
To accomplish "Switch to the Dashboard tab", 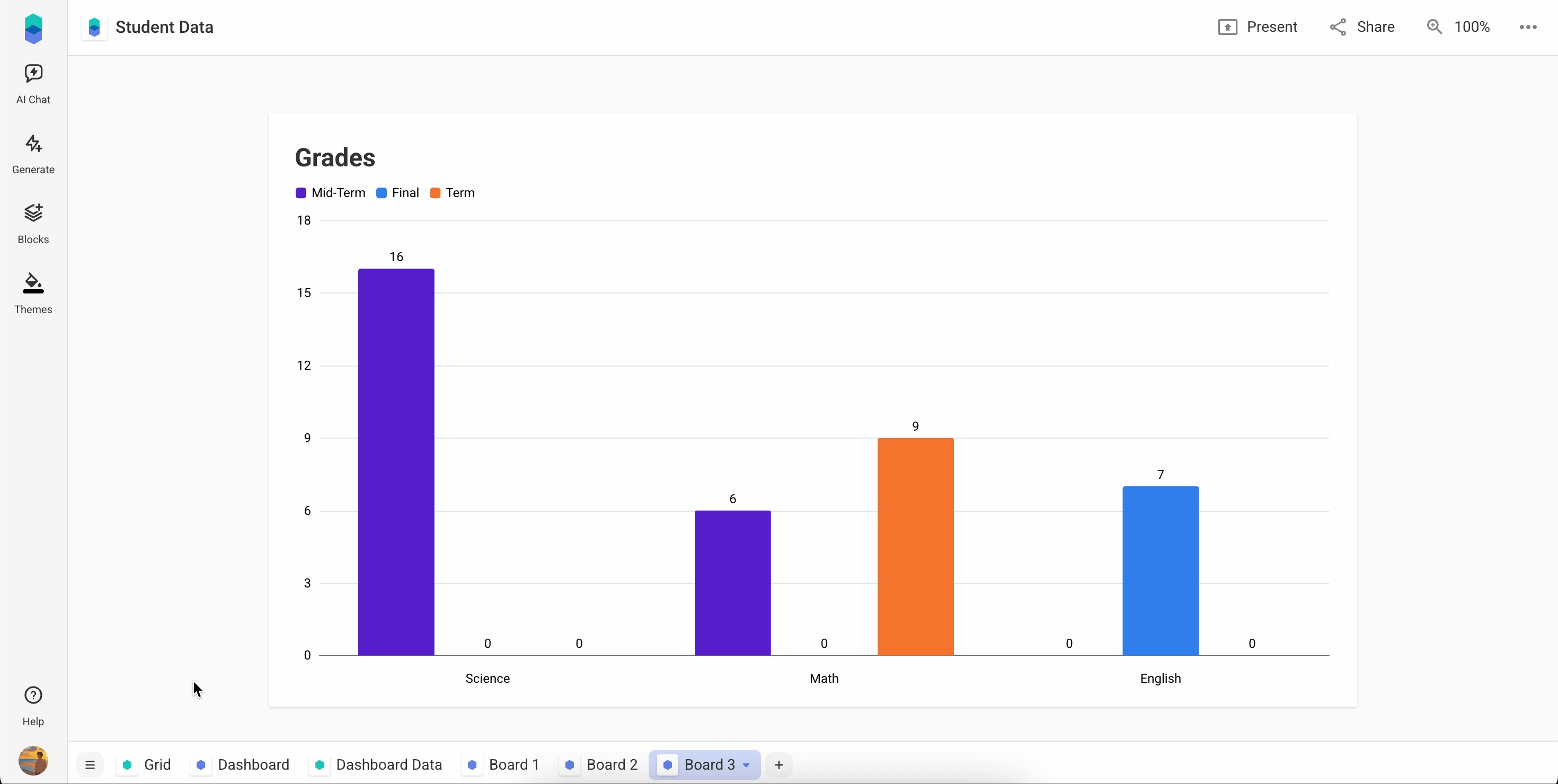I will coord(254,764).
